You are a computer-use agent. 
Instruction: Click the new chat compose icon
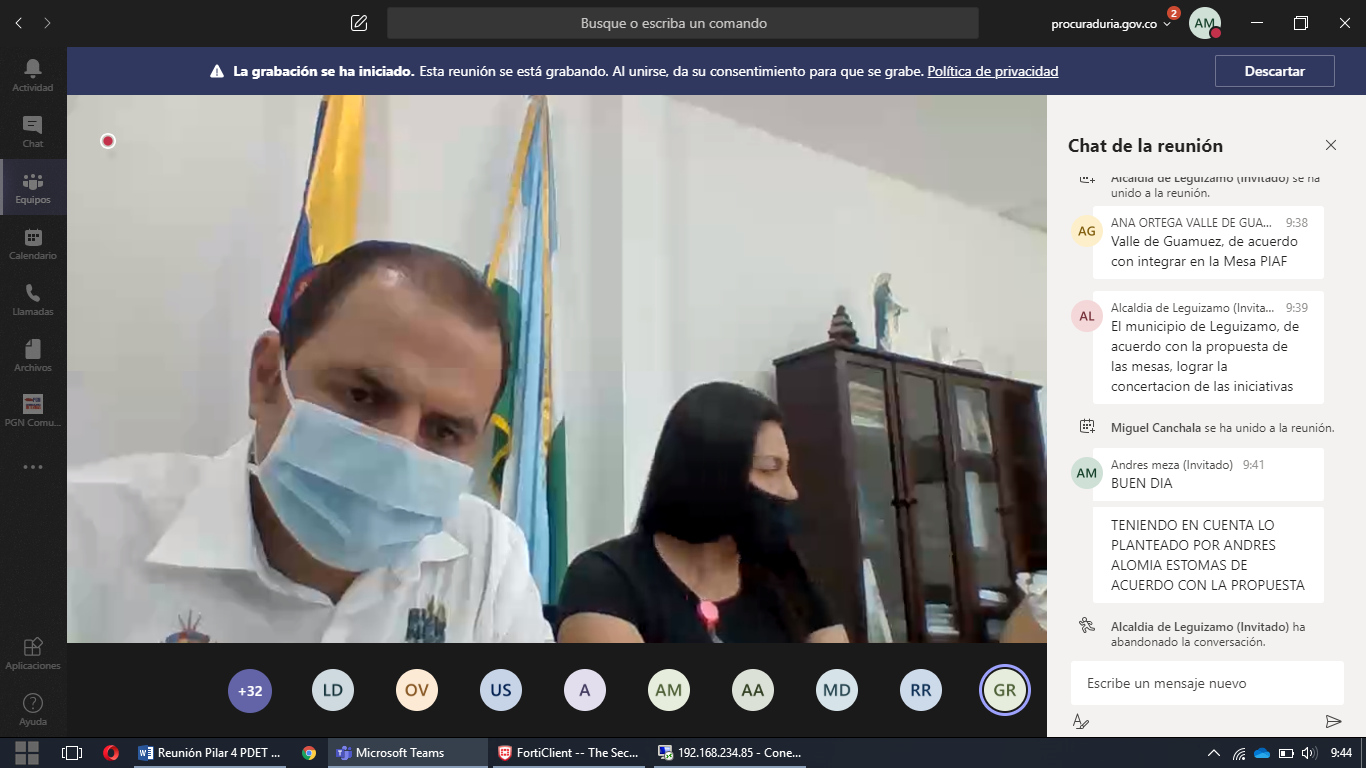(x=359, y=23)
